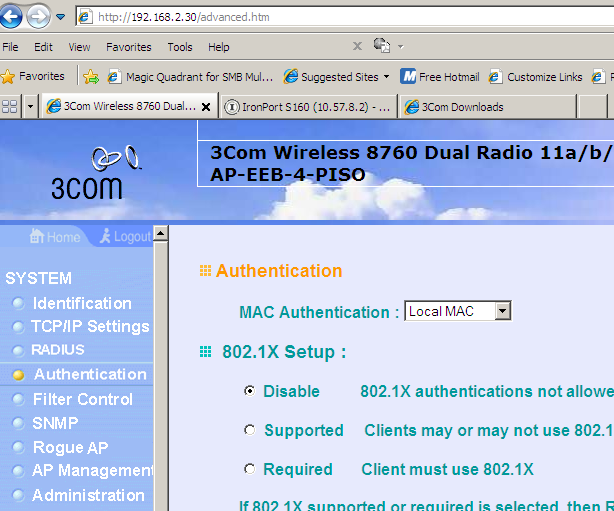Select the Disable 802.1X radio button
The height and width of the screenshot is (511, 614).
point(250,391)
